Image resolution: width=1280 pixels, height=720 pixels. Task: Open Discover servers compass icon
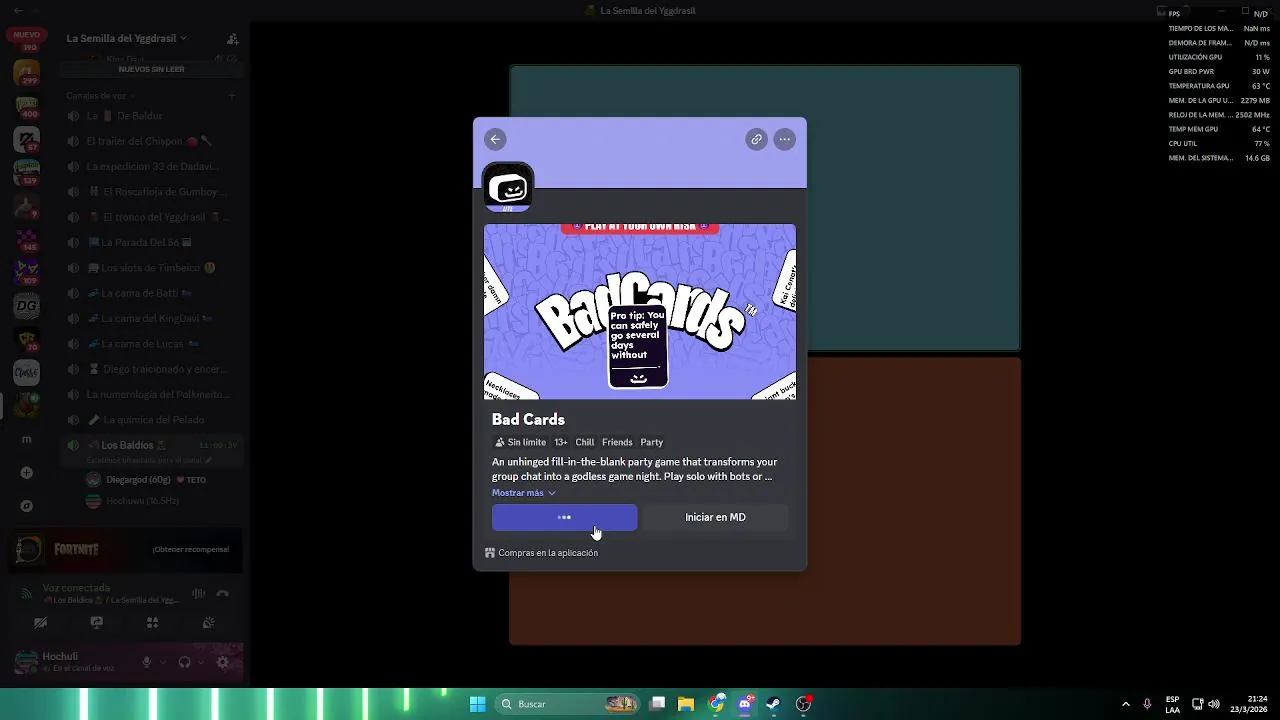point(27,506)
